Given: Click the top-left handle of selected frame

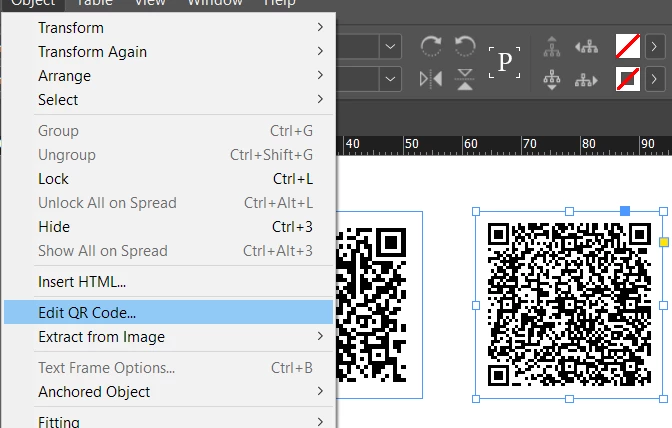Looking at the screenshot, I should 476,211.
